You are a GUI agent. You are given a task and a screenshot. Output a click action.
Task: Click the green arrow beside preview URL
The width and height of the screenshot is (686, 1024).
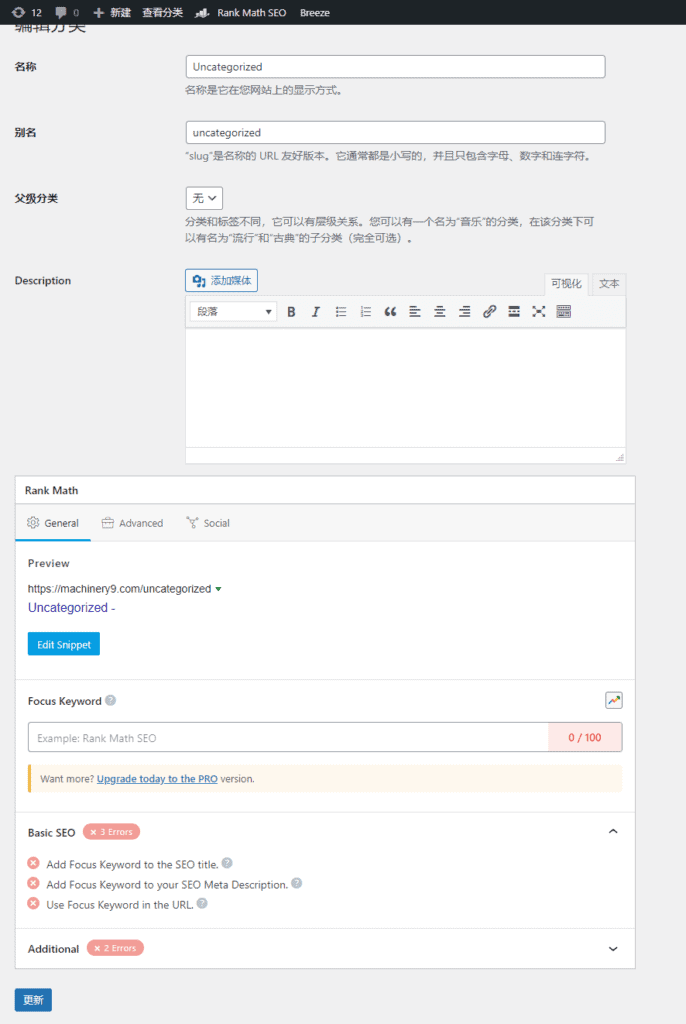coord(218,589)
